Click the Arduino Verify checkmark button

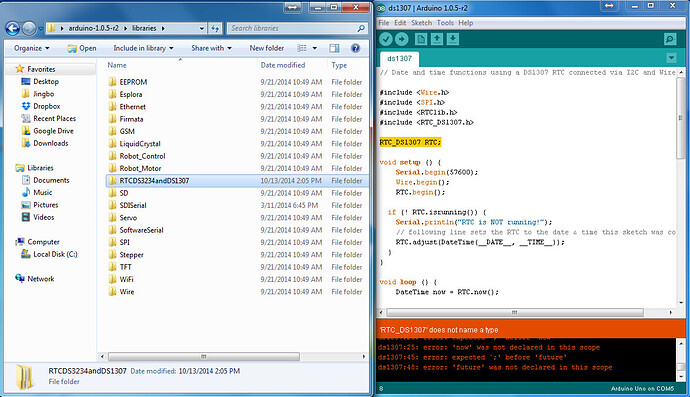point(386,39)
